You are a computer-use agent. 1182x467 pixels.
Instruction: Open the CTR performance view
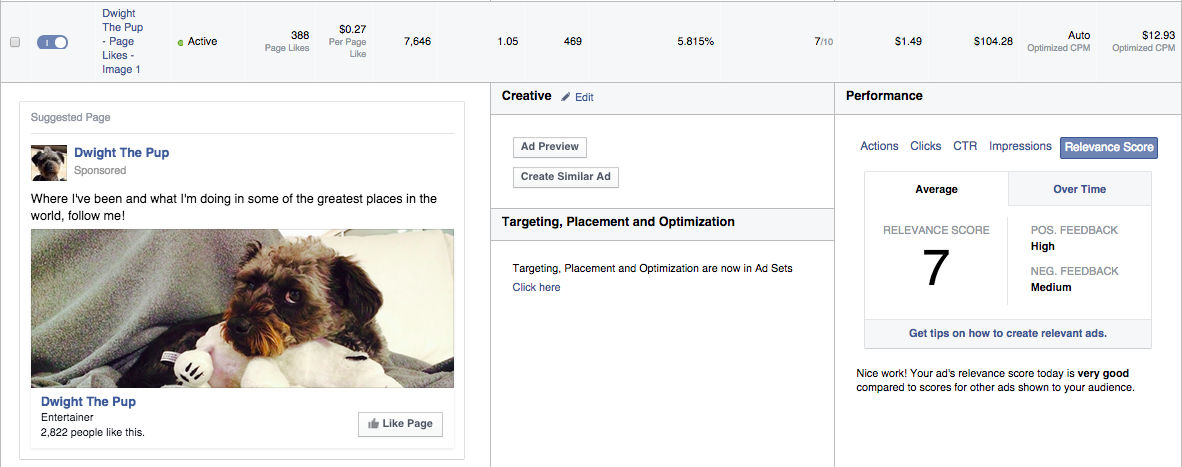pos(965,146)
